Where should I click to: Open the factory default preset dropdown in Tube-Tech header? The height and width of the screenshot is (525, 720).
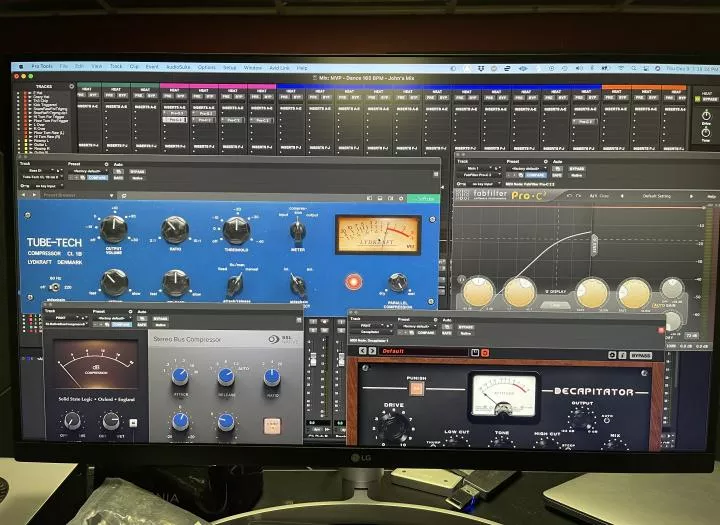[x=88, y=171]
